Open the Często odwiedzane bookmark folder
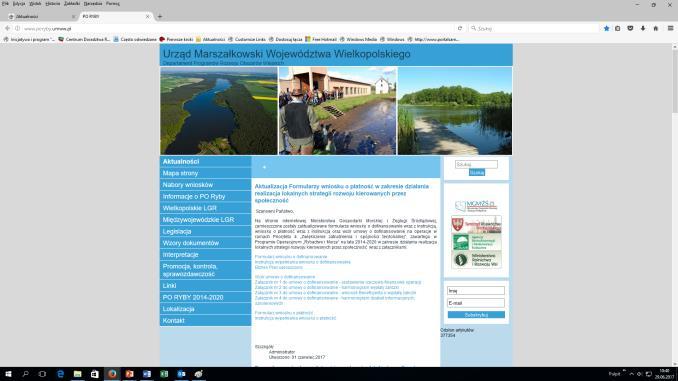 click(135, 39)
